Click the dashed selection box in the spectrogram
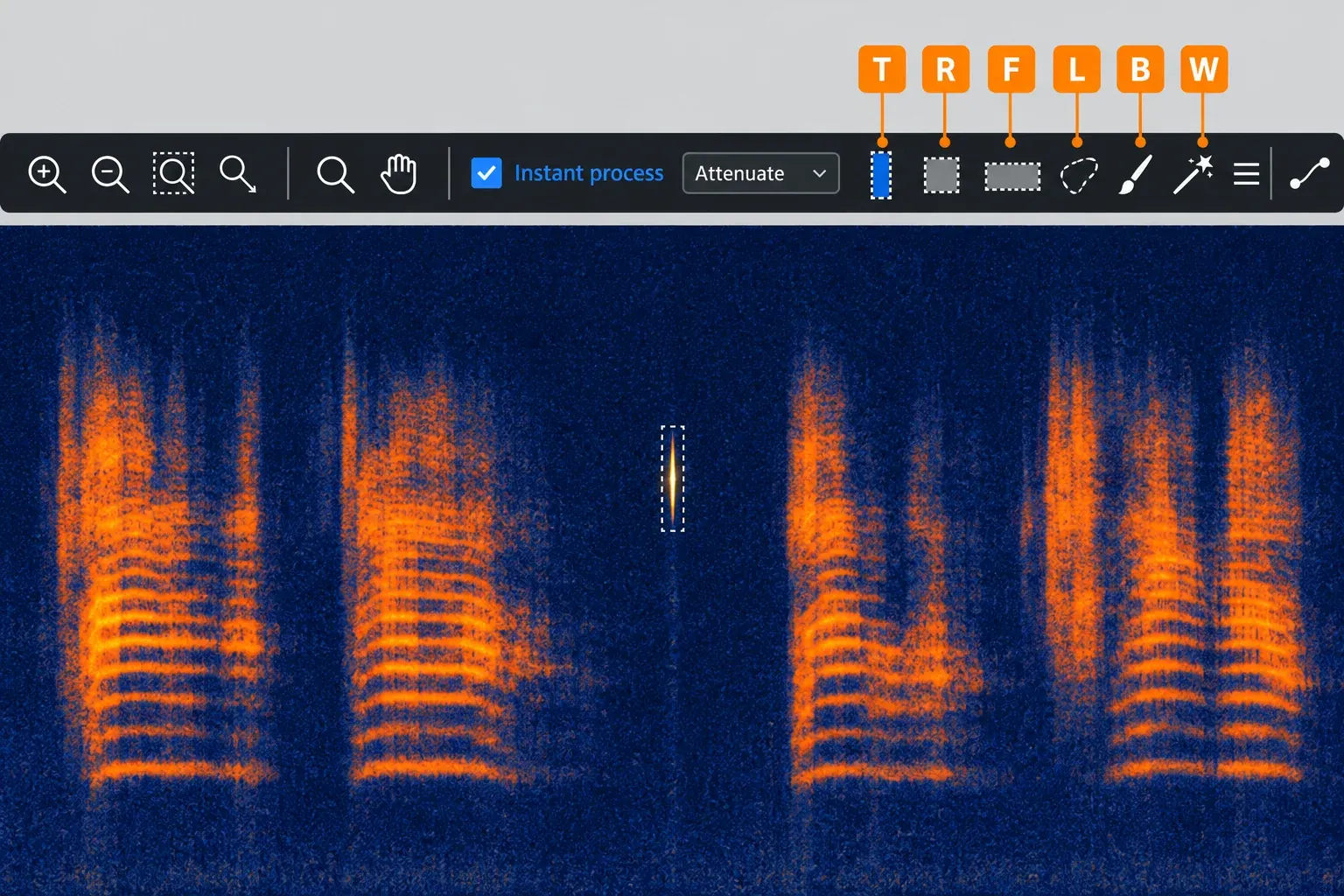 (x=672, y=479)
